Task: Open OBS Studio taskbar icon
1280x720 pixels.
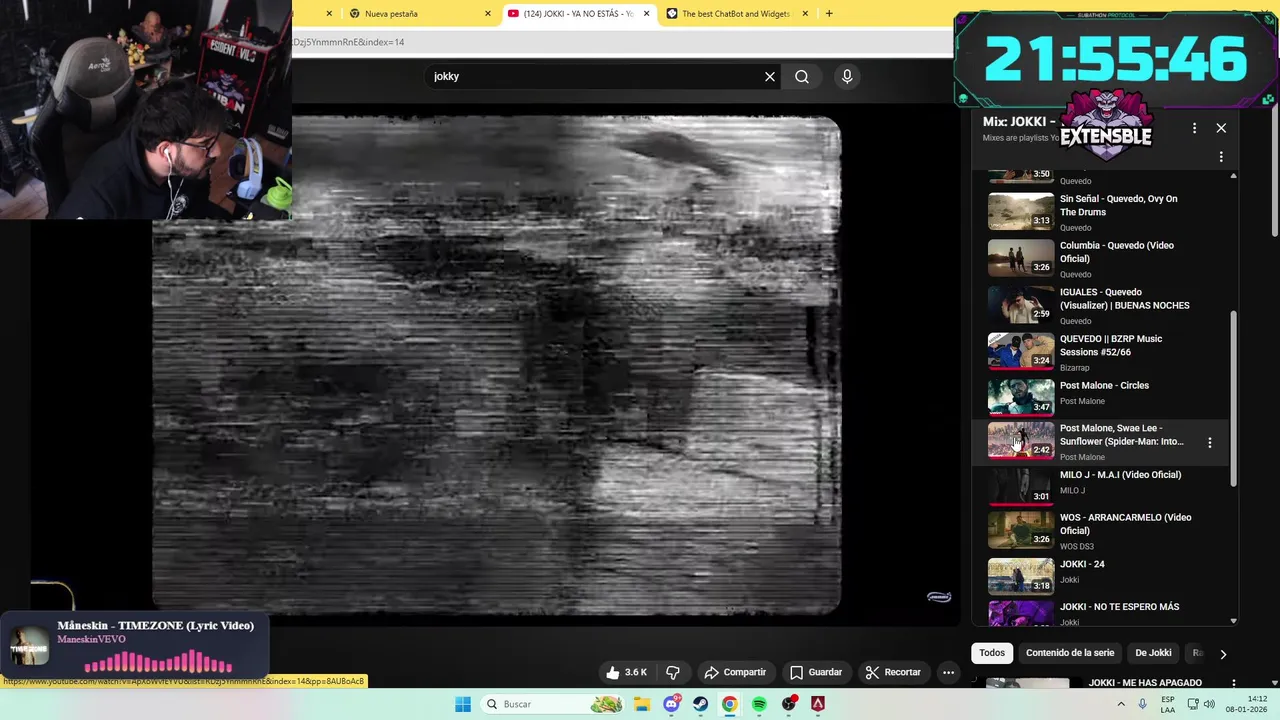Action: (789, 704)
